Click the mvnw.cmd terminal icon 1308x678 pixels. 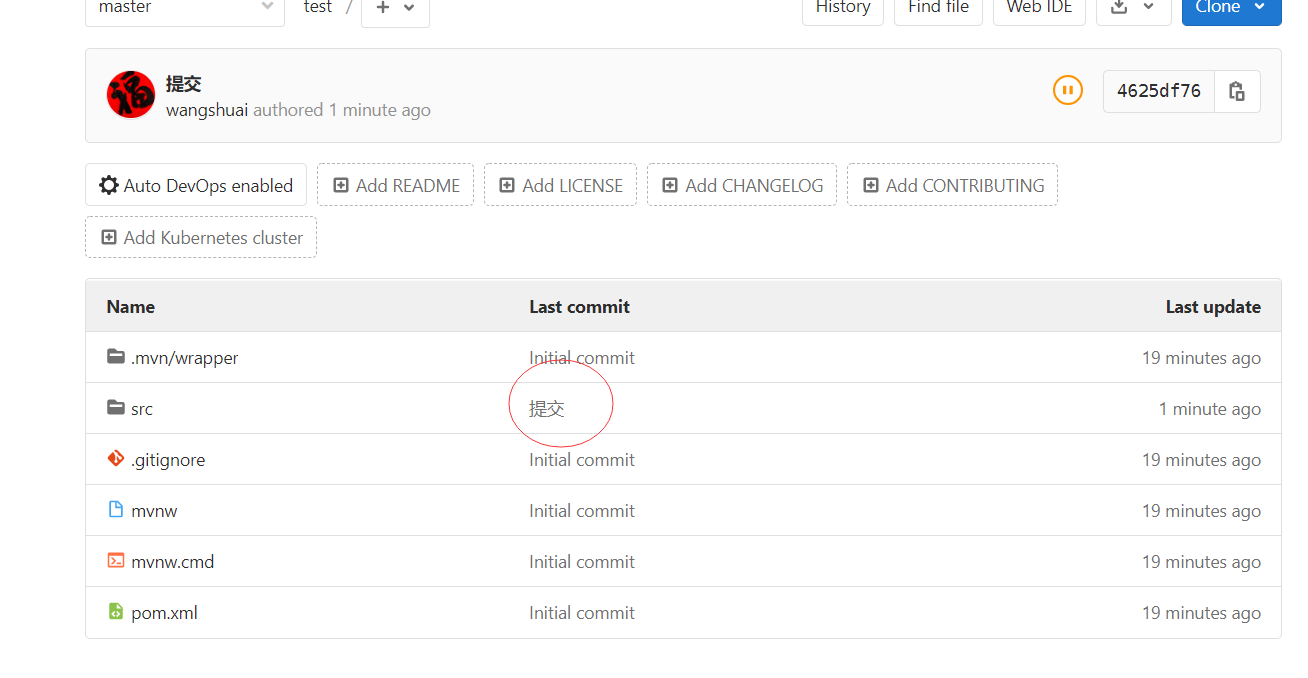pos(116,560)
